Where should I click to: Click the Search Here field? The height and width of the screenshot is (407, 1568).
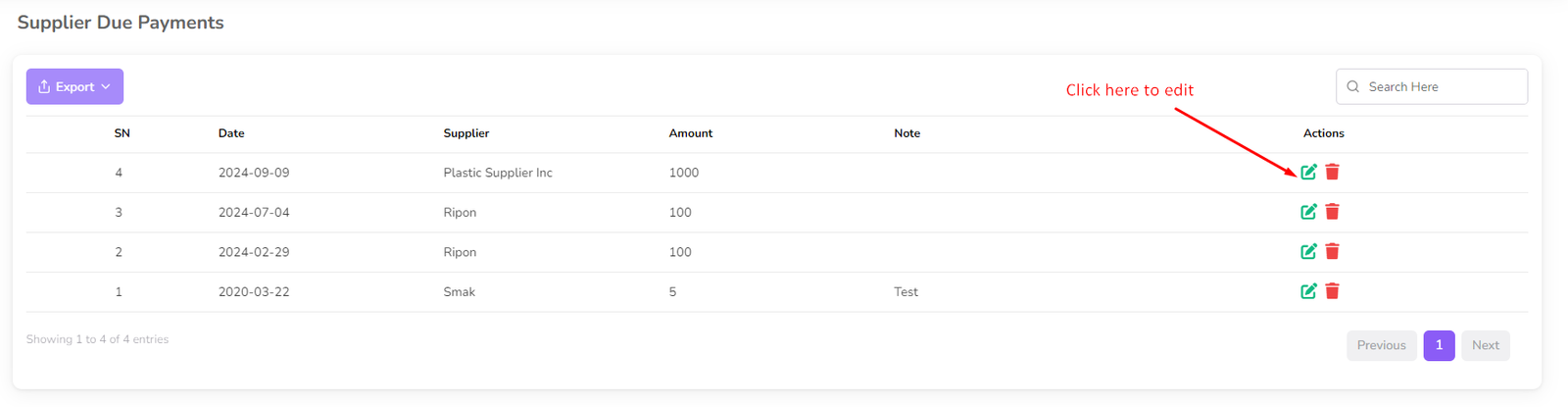[x=1441, y=86]
